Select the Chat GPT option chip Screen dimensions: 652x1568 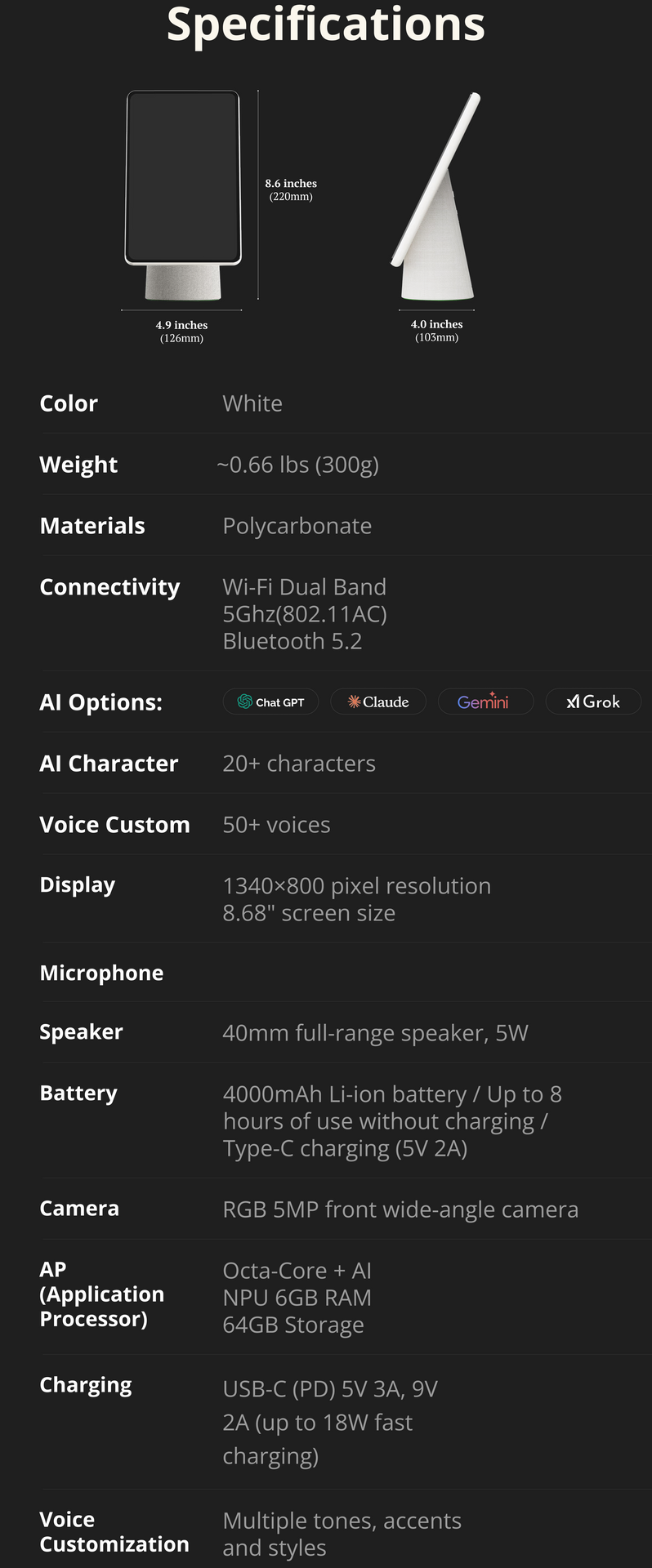tap(271, 702)
